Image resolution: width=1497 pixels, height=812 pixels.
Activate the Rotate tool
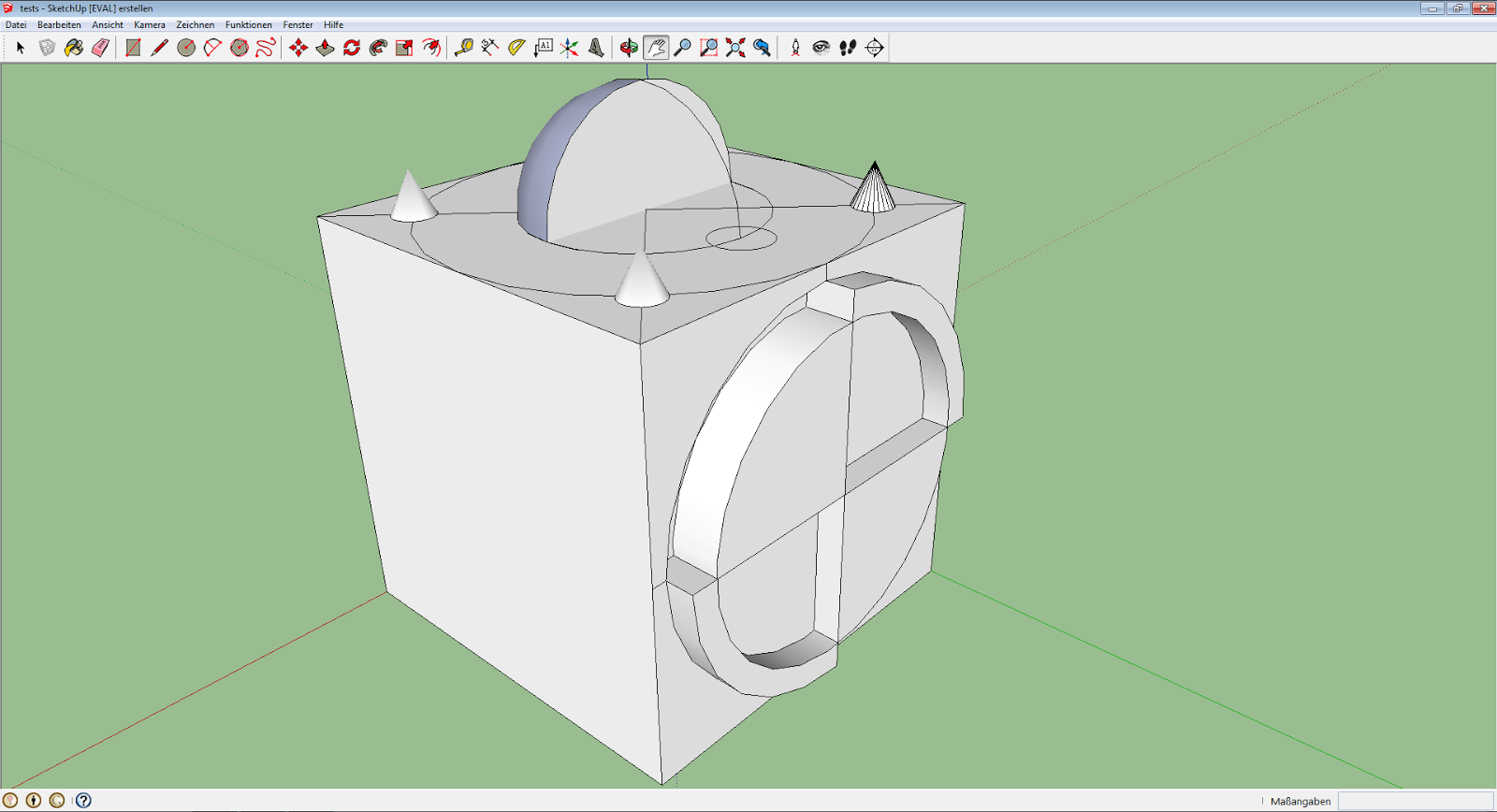point(352,48)
